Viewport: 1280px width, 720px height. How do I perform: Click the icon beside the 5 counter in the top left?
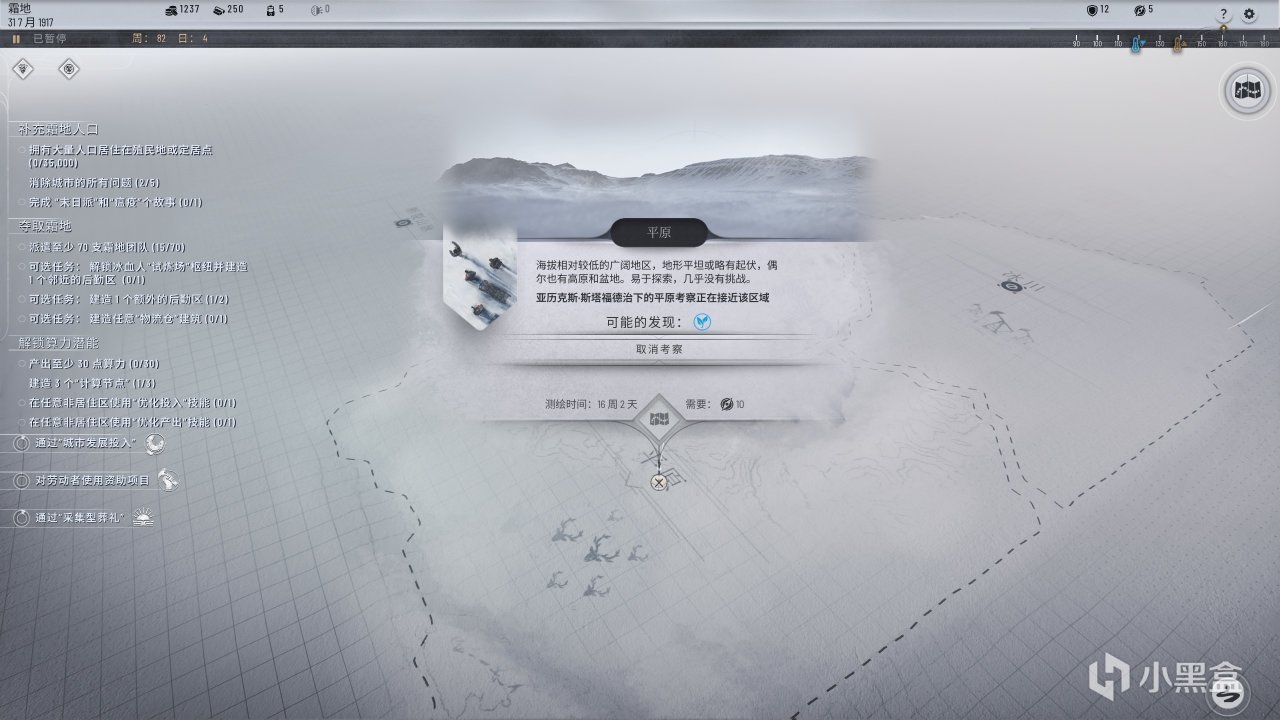pyautogui.click(x=269, y=10)
